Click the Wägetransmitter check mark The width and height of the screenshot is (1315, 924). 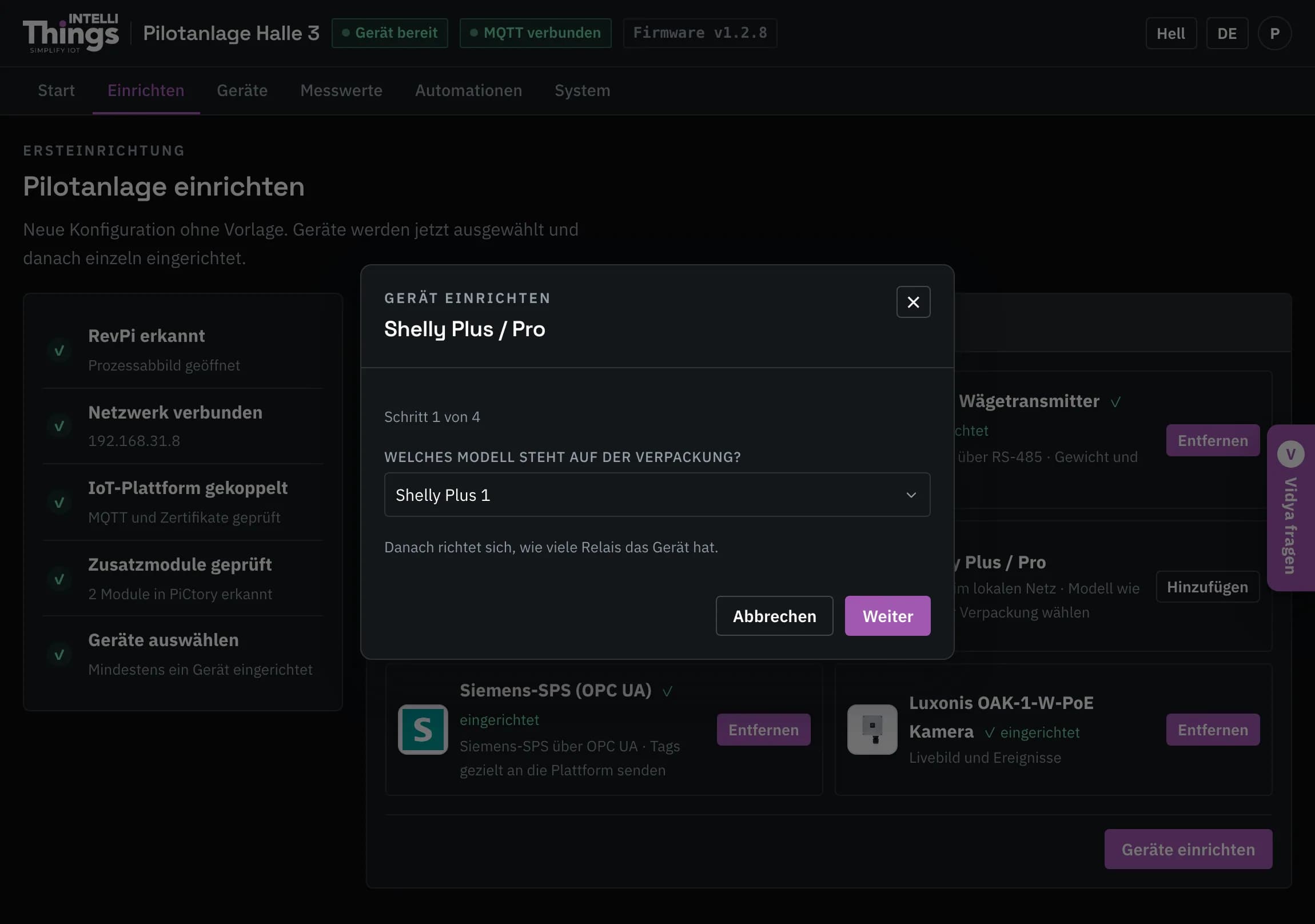tap(1115, 402)
